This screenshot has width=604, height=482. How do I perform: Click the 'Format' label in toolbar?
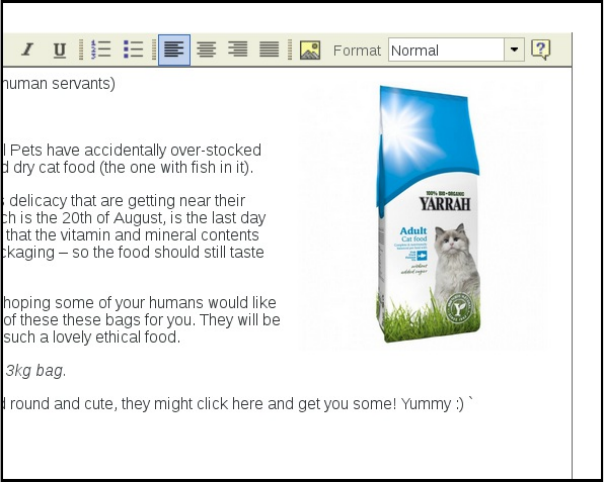[x=357, y=50]
